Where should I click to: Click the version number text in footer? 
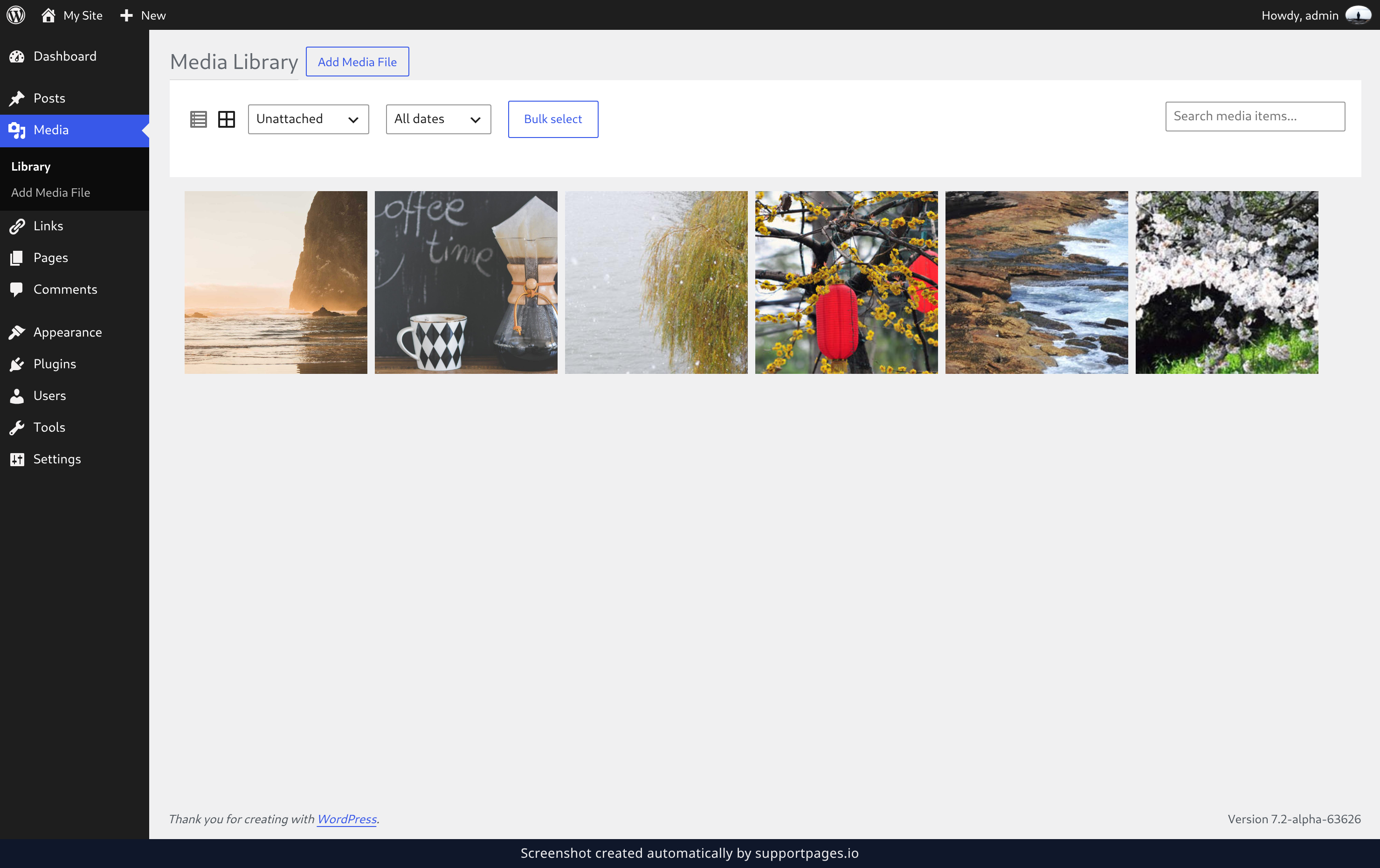click(x=1294, y=819)
